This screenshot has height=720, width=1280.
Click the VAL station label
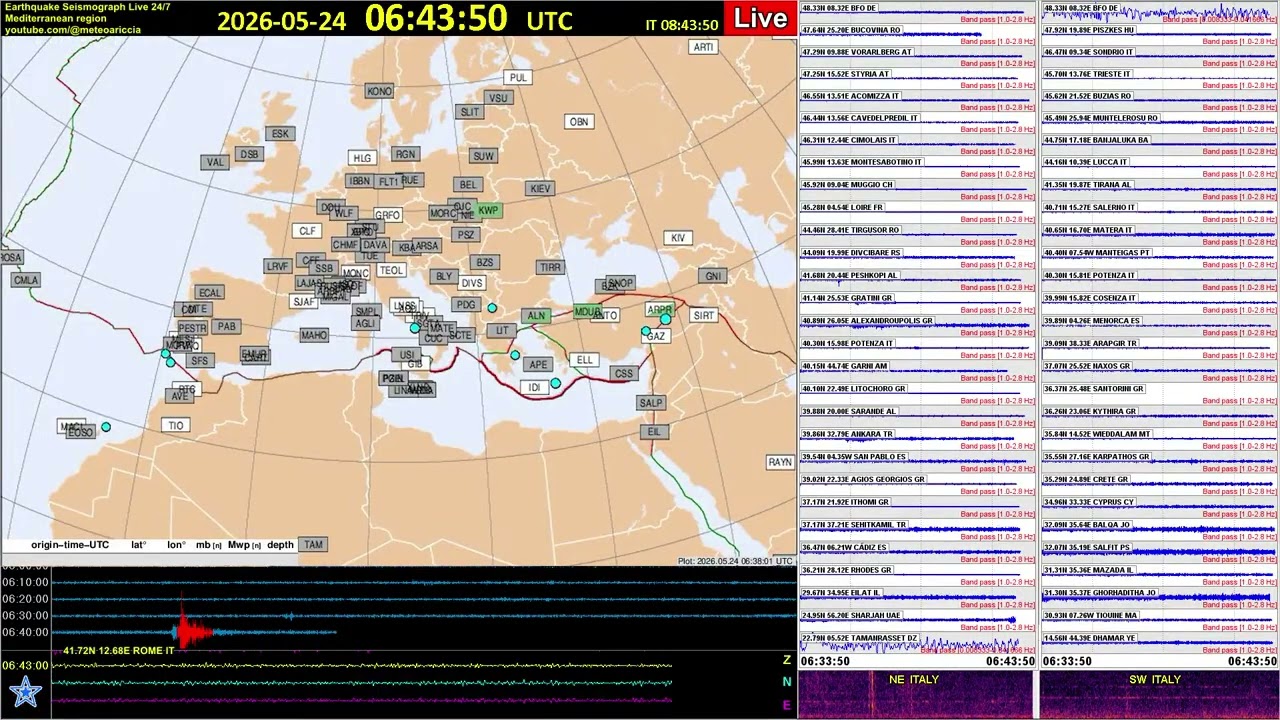215,162
